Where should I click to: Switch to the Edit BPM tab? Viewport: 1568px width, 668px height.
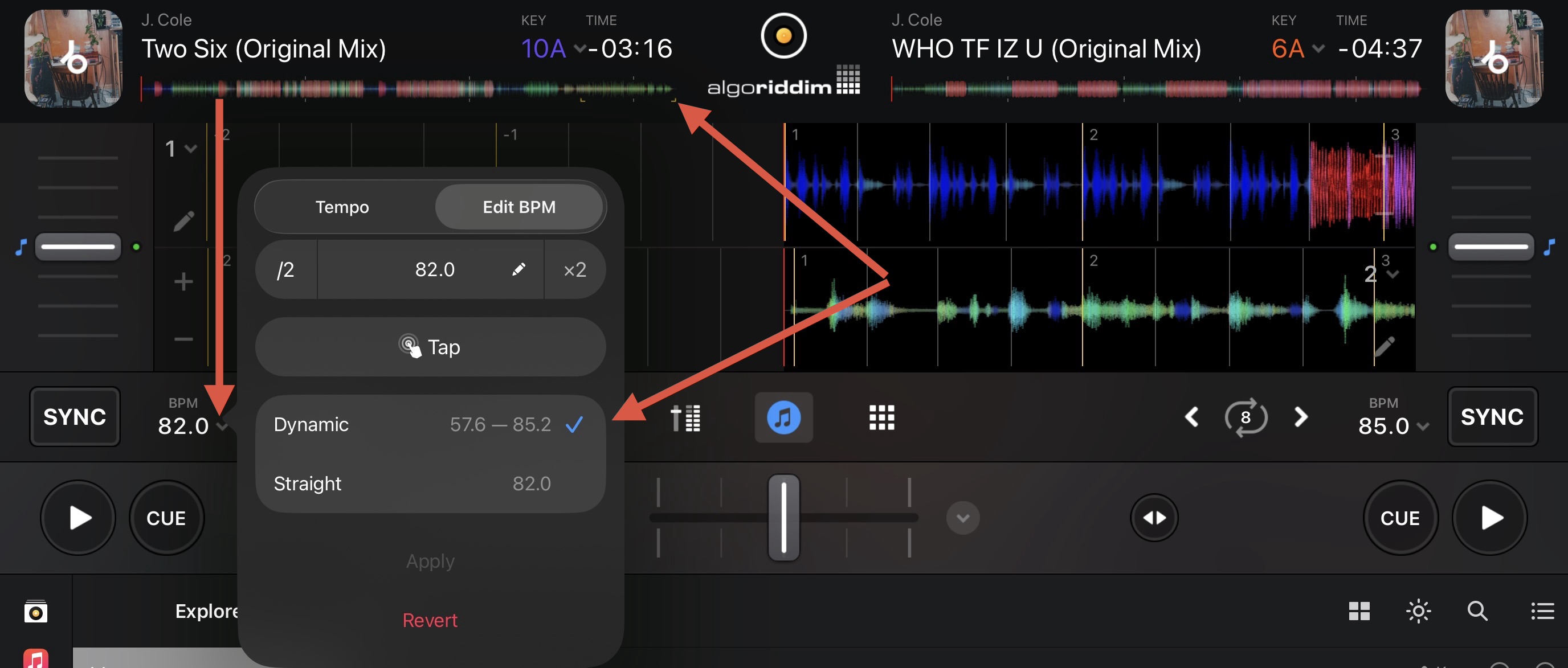518,207
